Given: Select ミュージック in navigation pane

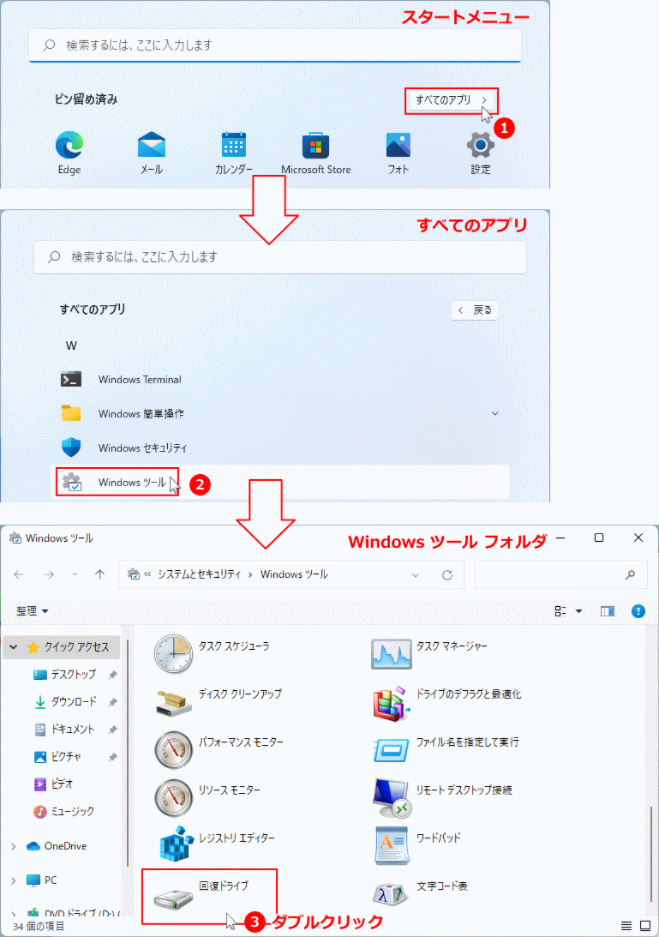Looking at the screenshot, I should 63,812.
